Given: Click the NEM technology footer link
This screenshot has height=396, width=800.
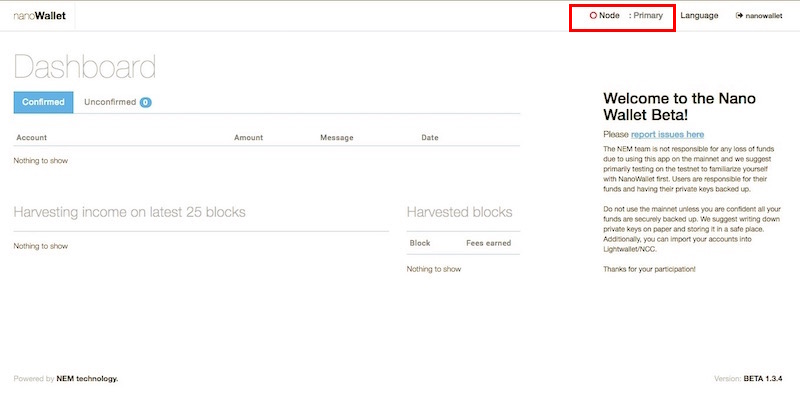Looking at the screenshot, I should click(87, 379).
